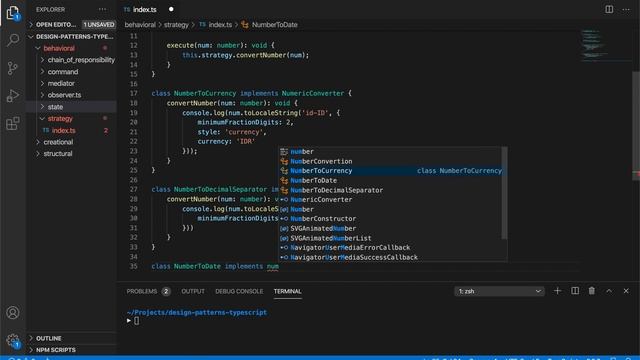Collapse the behavioral folder
Screen dimensions: 640x360
pos(71,48)
